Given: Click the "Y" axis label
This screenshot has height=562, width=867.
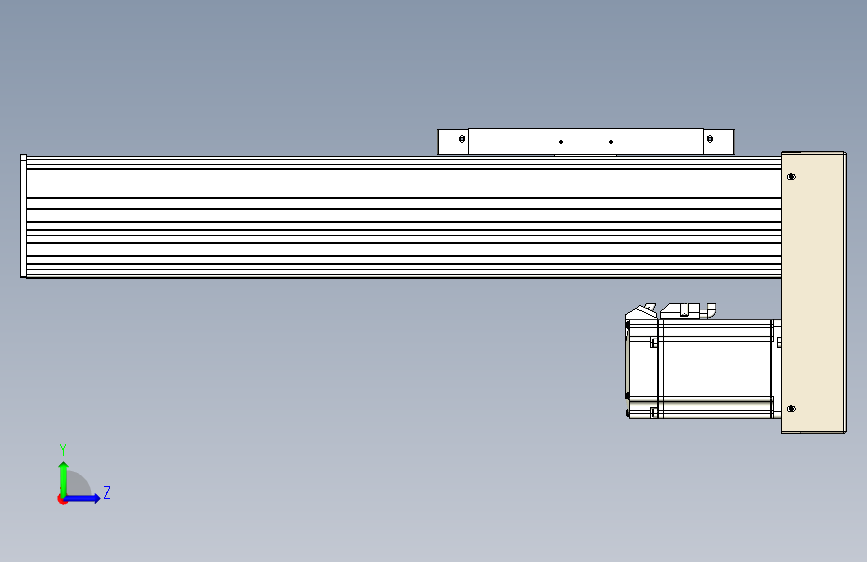Looking at the screenshot, I should pyautogui.click(x=63, y=449).
